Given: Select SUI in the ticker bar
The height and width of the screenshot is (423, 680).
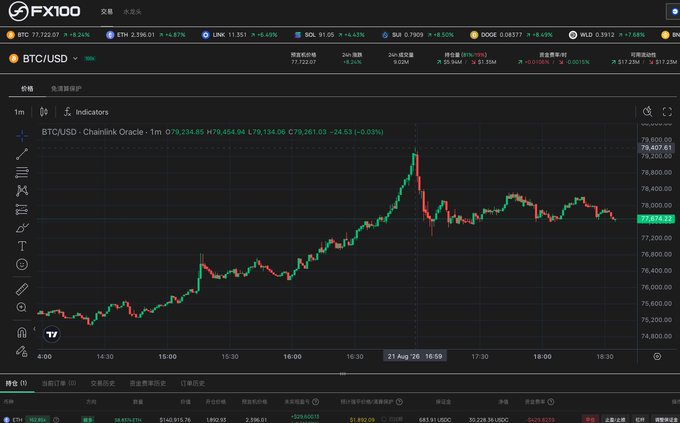Looking at the screenshot, I should pyautogui.click(x=417, y=35).
